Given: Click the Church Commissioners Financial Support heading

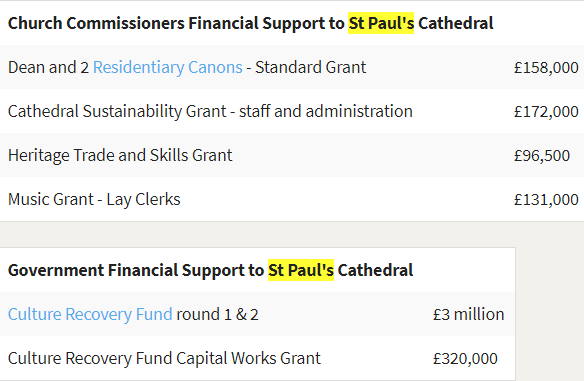Looking at the screenshot, I should point(251,23).
